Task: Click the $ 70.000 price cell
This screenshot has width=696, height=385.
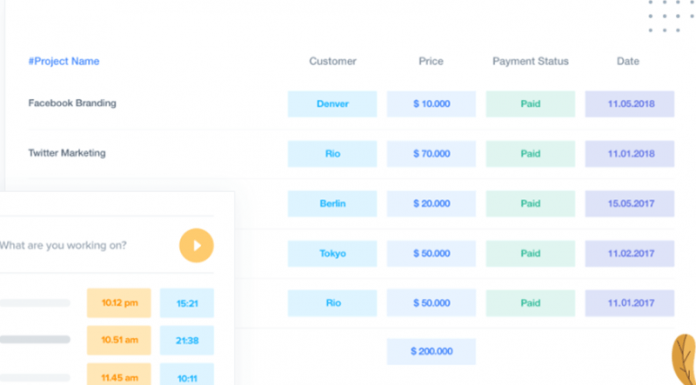Action: click(x=431, y=154)
